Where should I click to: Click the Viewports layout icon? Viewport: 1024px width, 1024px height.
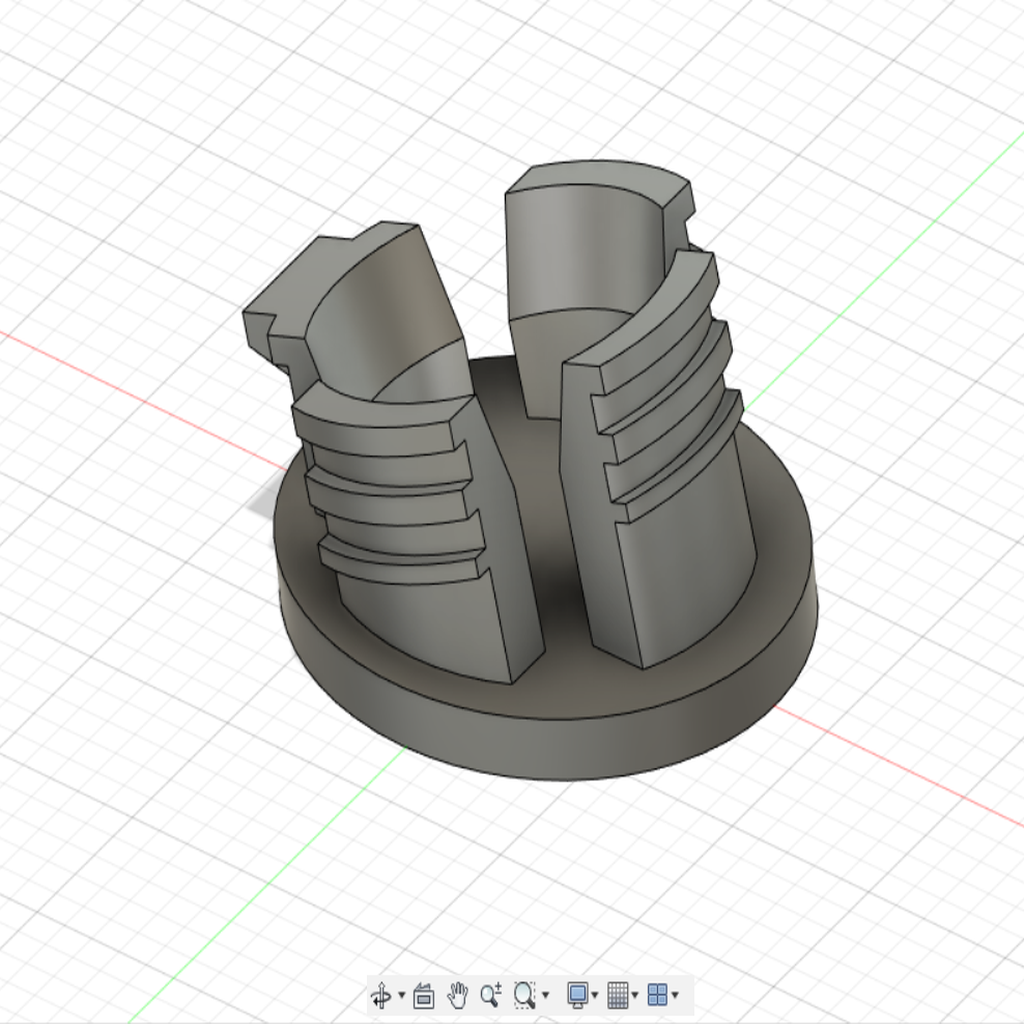(x=657, y=995)
